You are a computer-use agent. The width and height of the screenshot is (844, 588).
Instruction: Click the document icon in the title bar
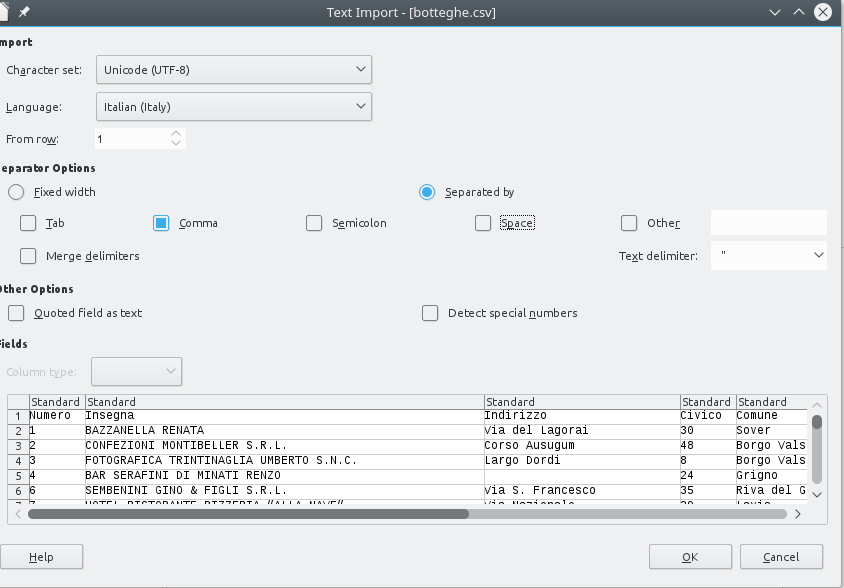4,11
